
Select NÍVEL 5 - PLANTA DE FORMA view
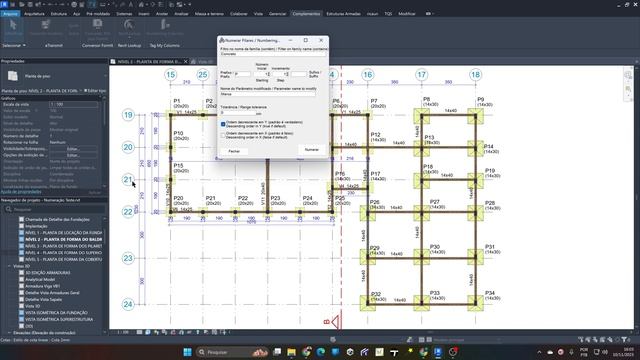click(x=63, y=259)
